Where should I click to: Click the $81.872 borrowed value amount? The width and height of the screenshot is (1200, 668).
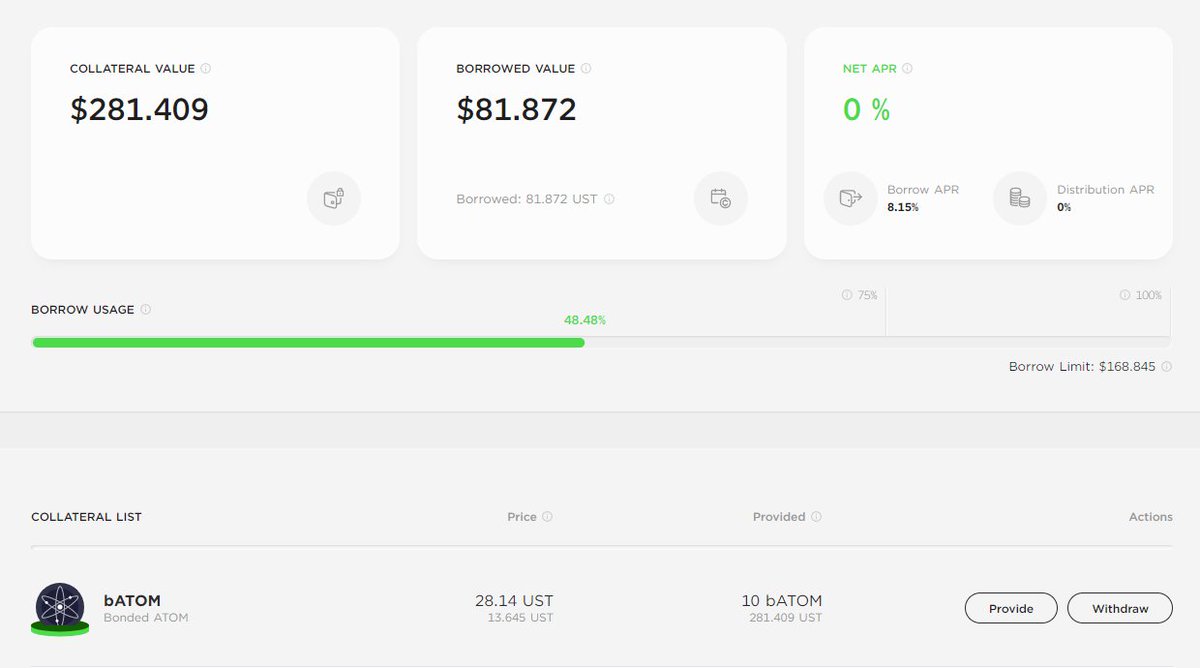pos(516,109)
